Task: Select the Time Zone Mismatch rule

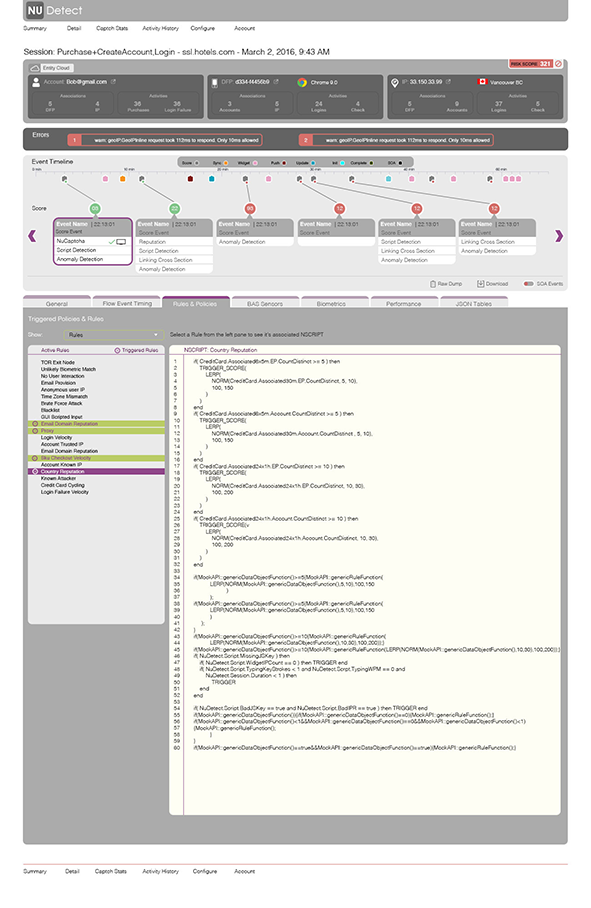Action: point(64,397)
